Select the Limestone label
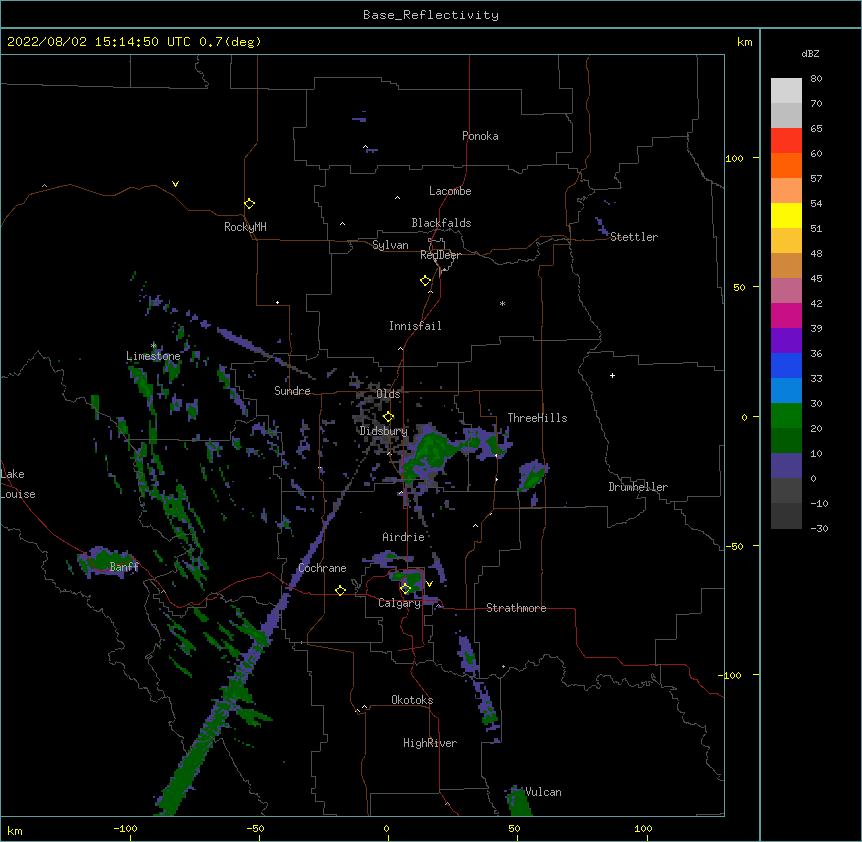 click(153, 356)
